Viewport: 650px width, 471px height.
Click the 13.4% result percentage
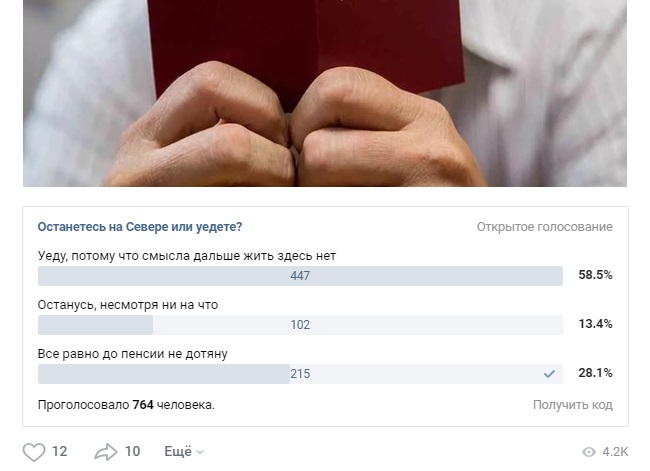595,324
